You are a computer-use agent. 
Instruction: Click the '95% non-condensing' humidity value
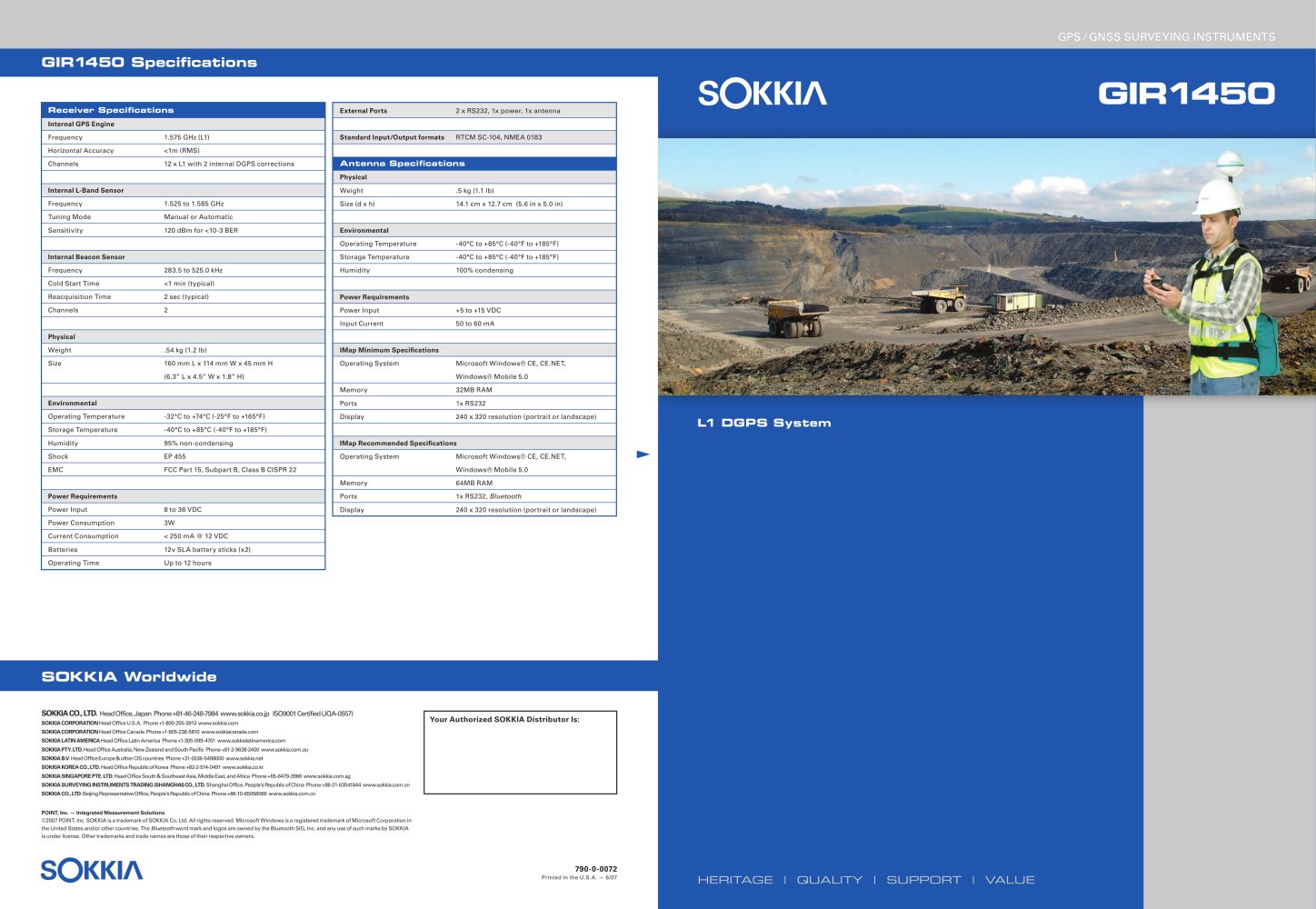tap(198, 443)
